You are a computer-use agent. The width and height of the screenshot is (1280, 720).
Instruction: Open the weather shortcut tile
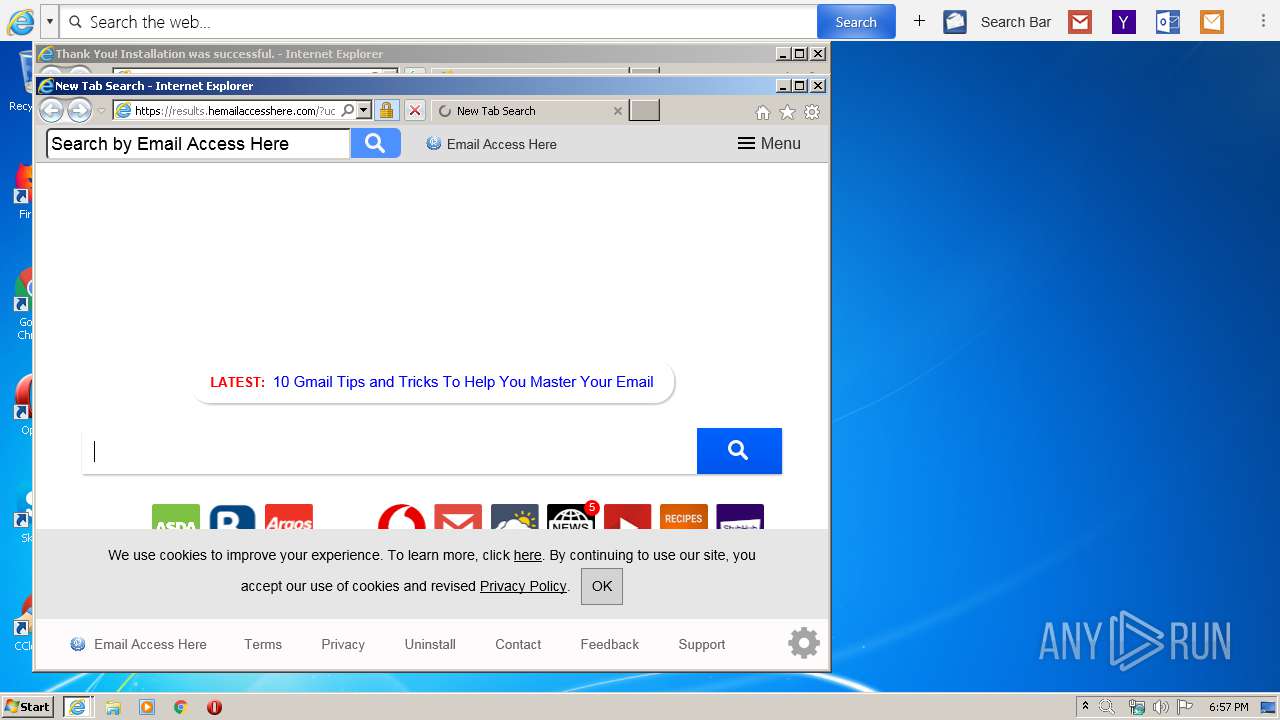515,517
